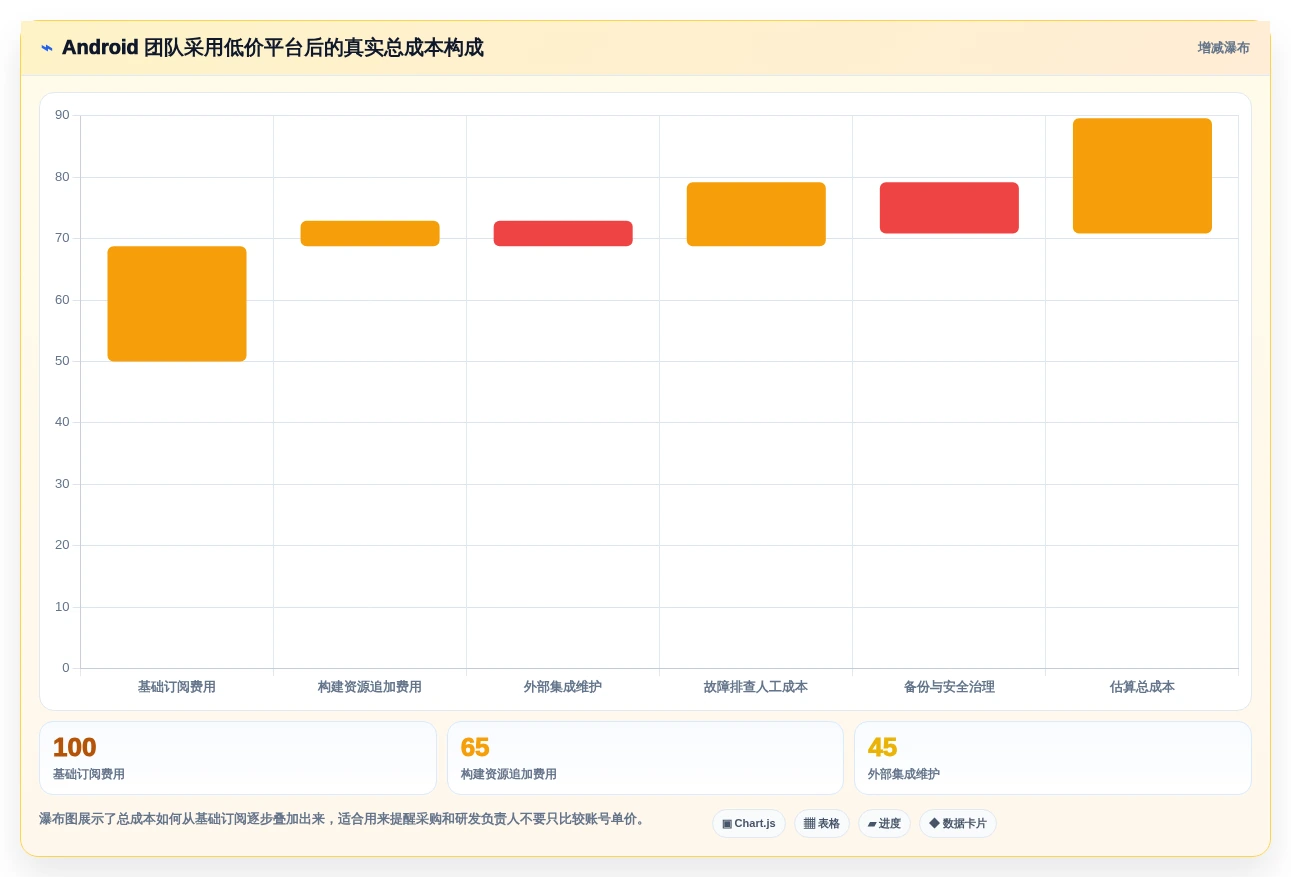Open the data card showing 65
The image size is (1291, 877).
(645, 758)
